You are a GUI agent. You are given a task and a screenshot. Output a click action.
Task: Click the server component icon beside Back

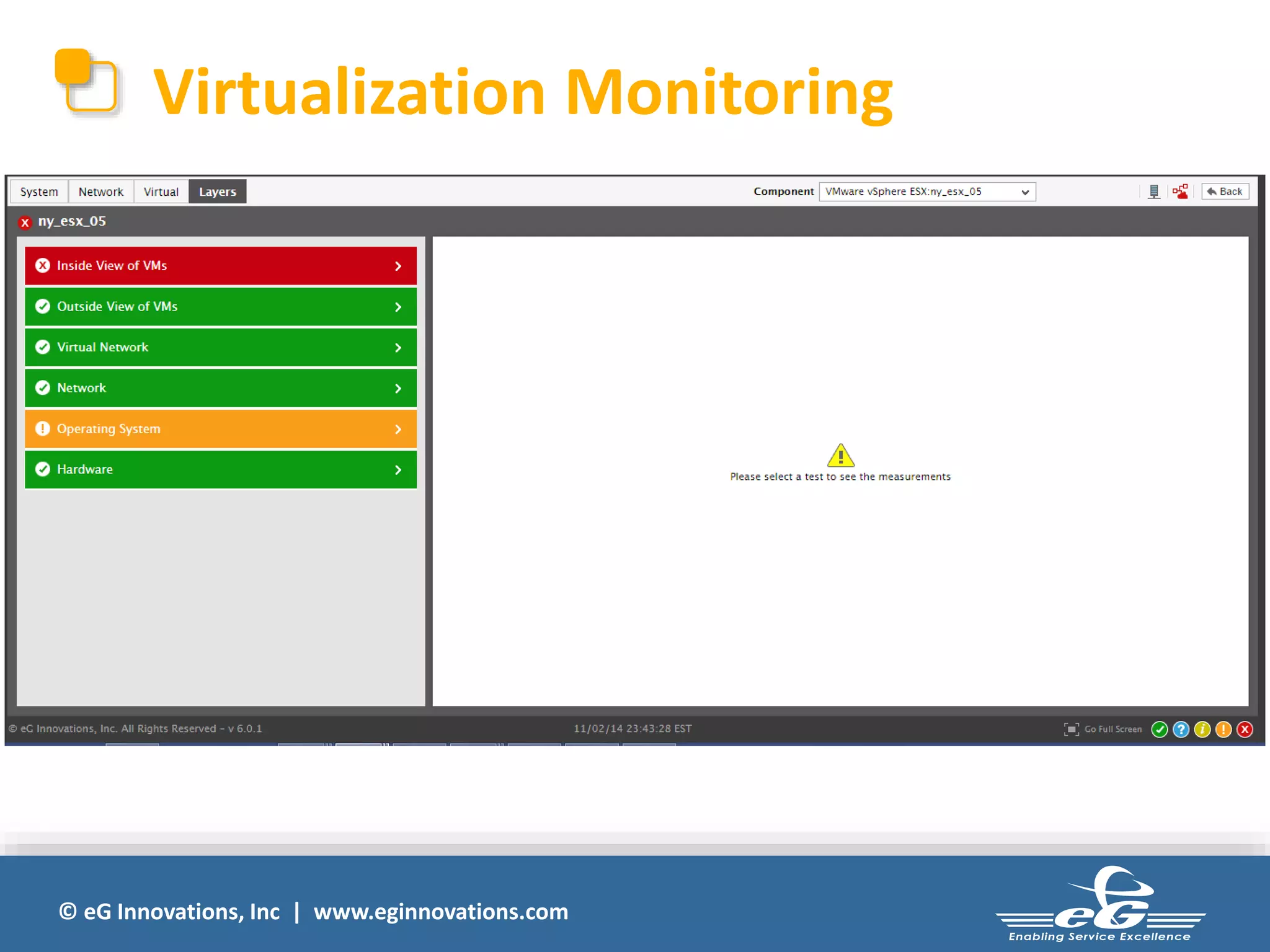[1154, 192]
